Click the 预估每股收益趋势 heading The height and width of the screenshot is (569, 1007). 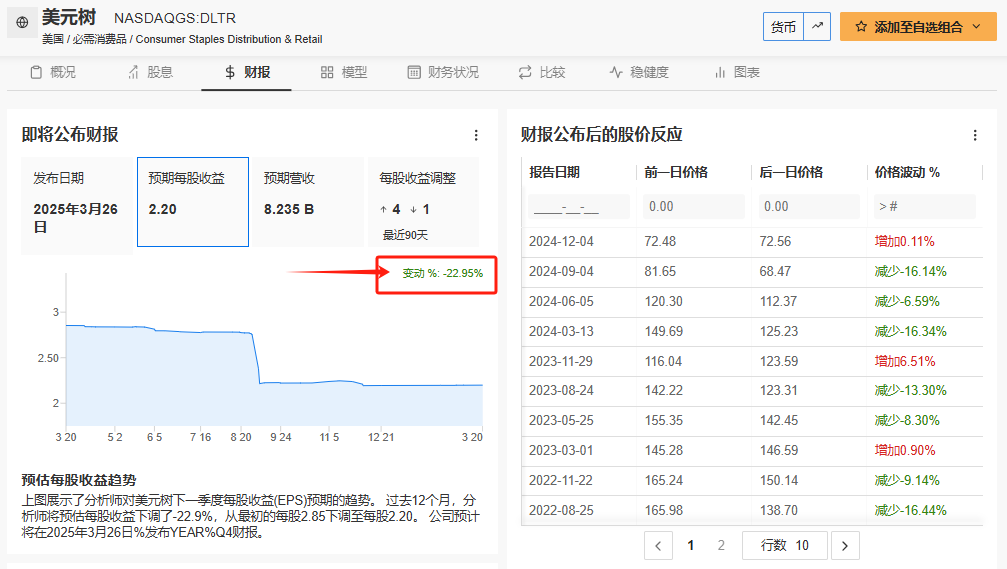click(x=79, y=480)
